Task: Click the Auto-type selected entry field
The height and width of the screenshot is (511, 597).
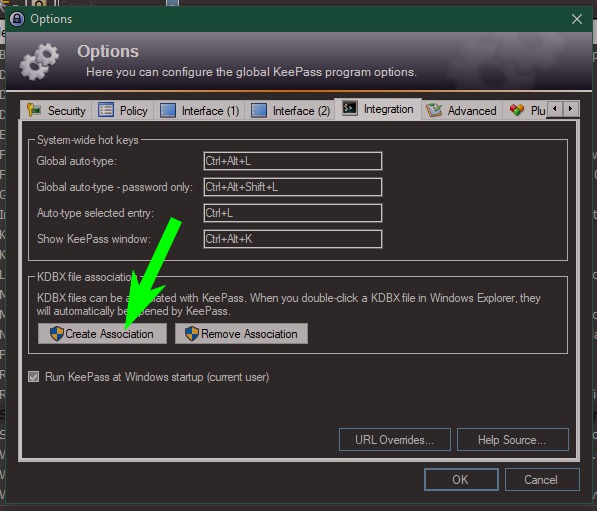Action: 293,213
